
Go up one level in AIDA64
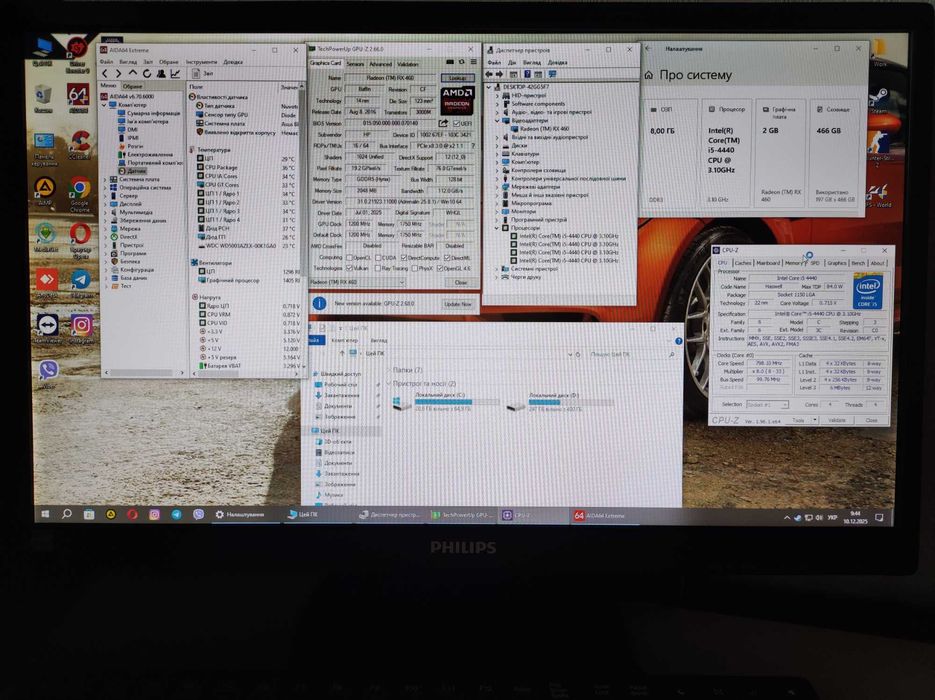(x=132, y=73)
